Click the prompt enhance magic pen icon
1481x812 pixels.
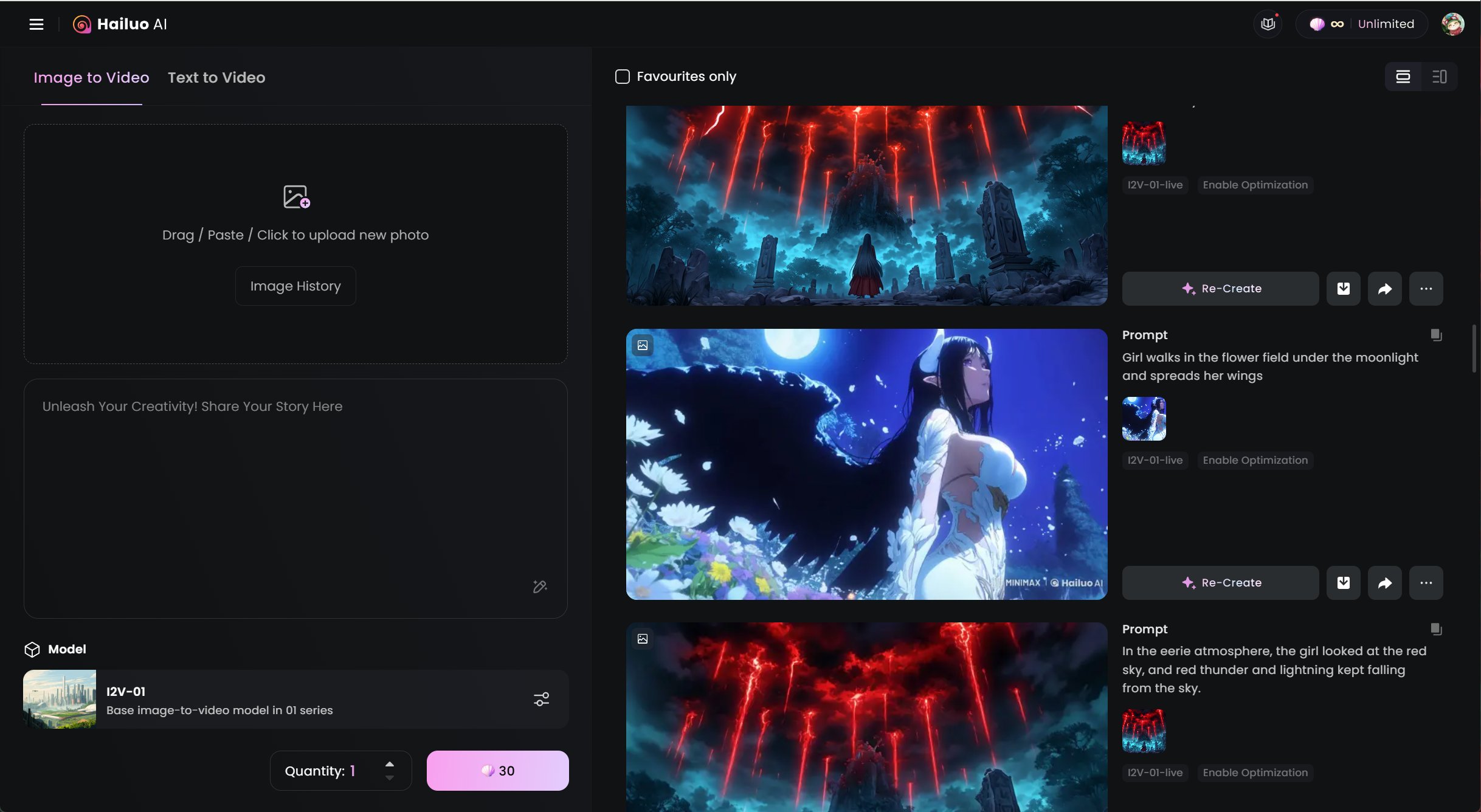(x=540, y=587)
